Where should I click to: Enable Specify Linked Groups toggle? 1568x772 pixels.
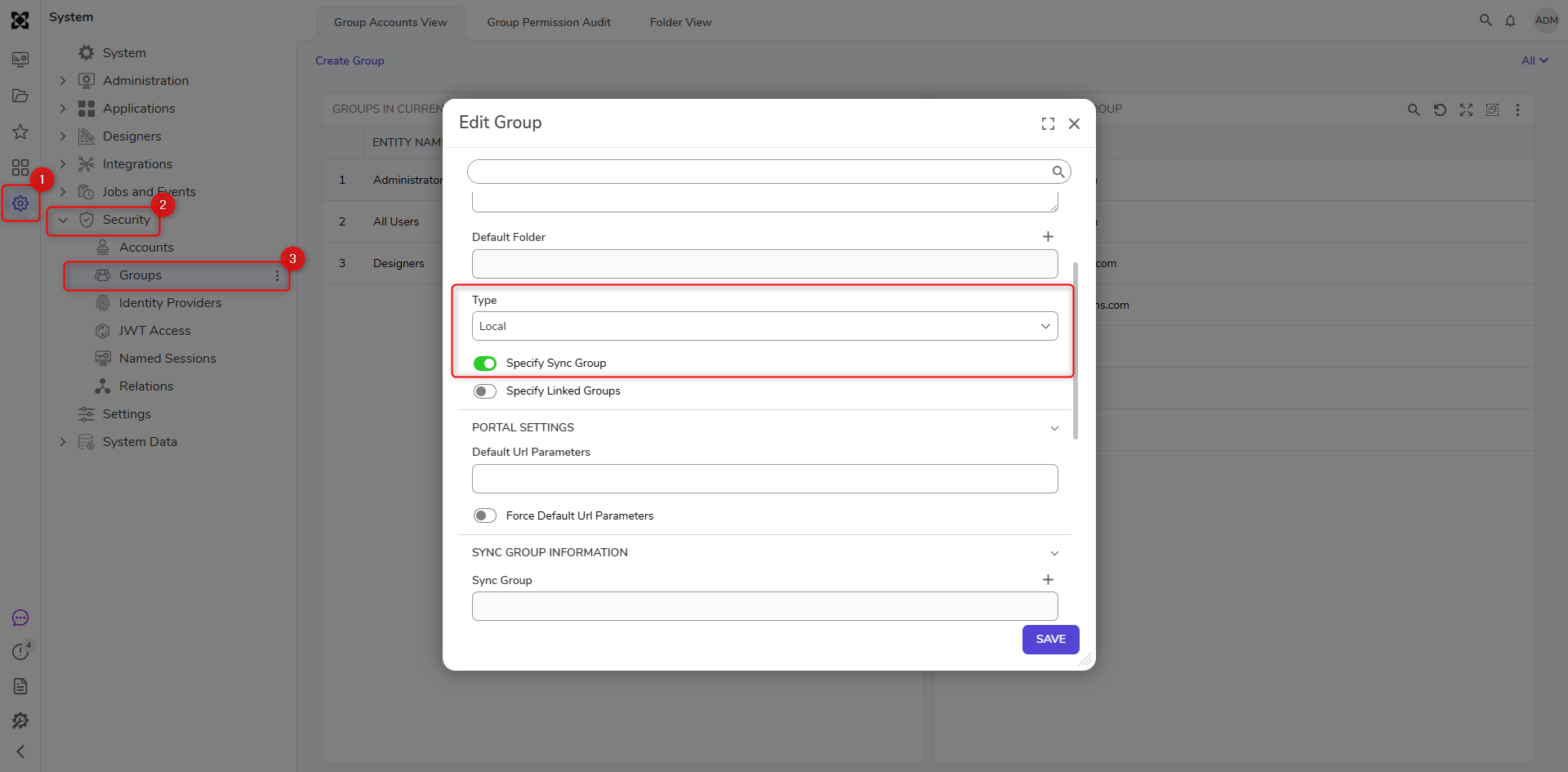(485, 391)
